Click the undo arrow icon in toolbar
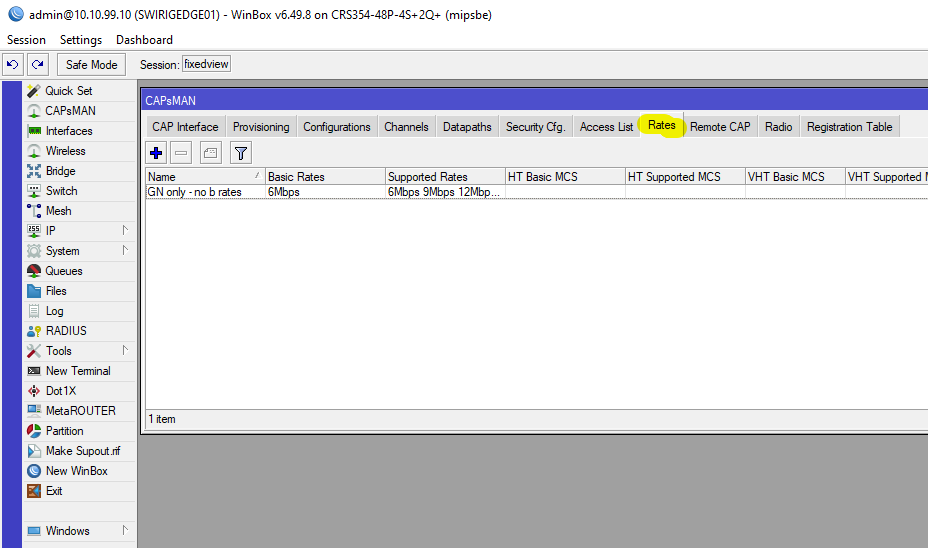This screenshot has width=928, height=548. pos(13,64)
